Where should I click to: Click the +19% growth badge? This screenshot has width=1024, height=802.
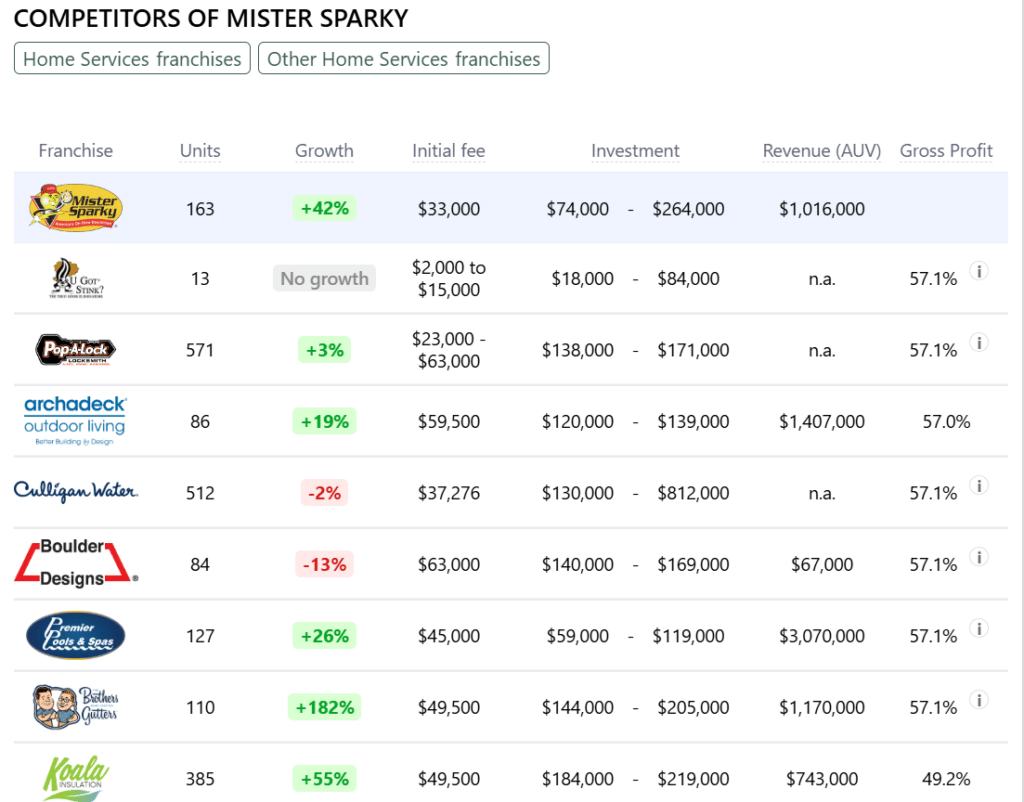(x=325, y=421)
